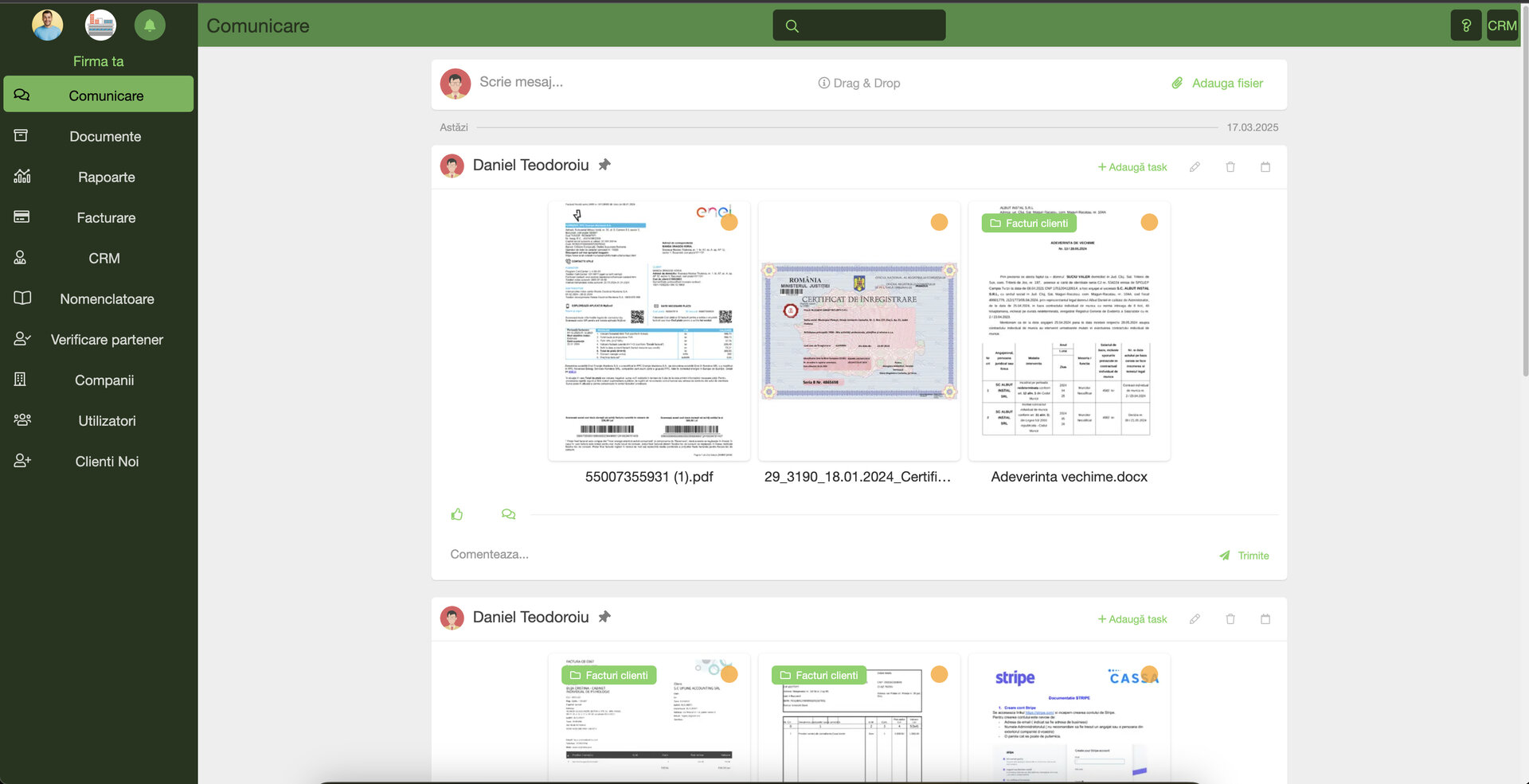
Task: Click the Utilizatori group icon
Action: 22,419
